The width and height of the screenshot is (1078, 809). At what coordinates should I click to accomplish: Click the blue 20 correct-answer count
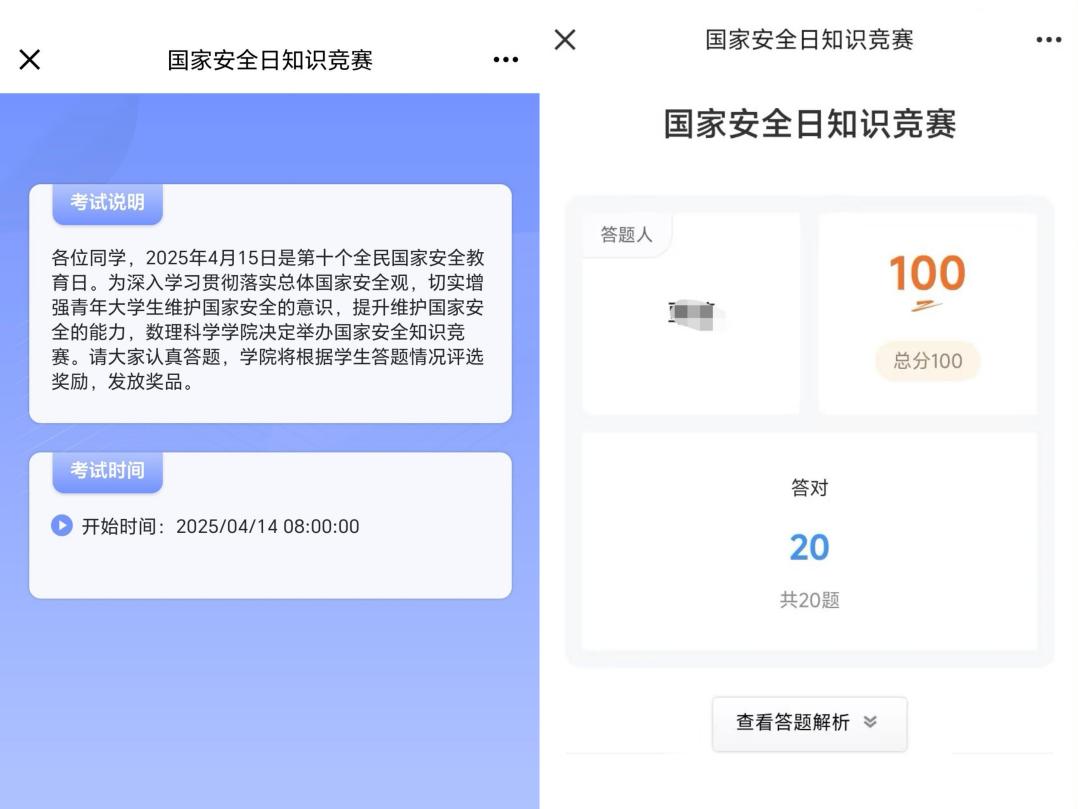pos(809,547)
